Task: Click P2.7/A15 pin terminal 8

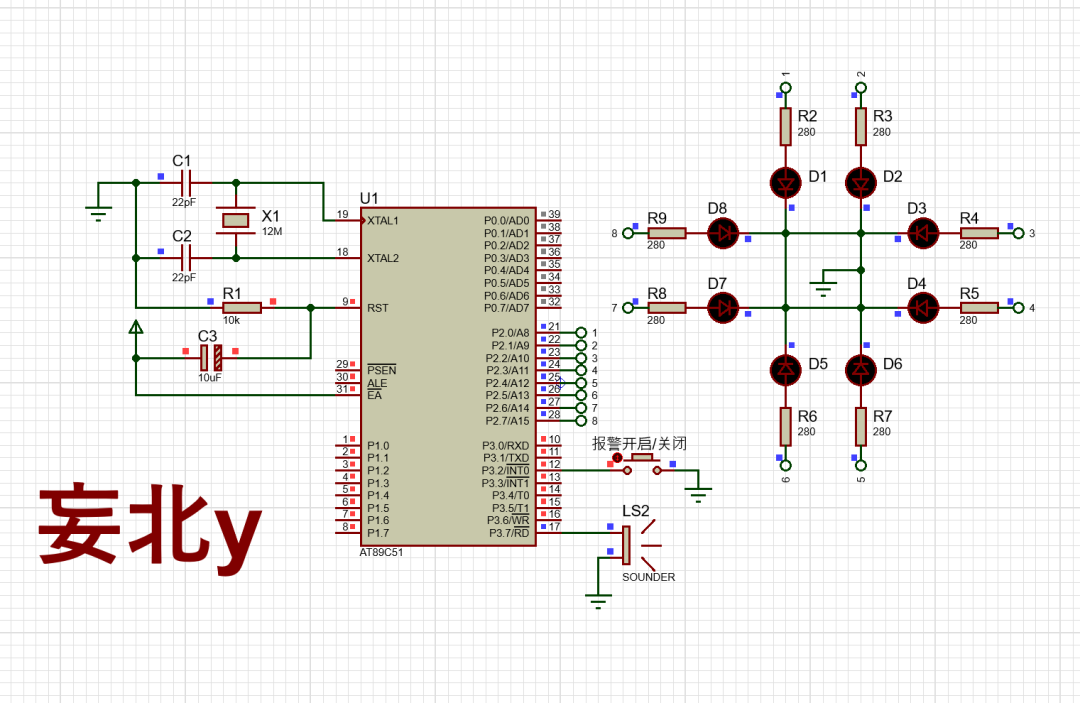Action: (581, 421)
